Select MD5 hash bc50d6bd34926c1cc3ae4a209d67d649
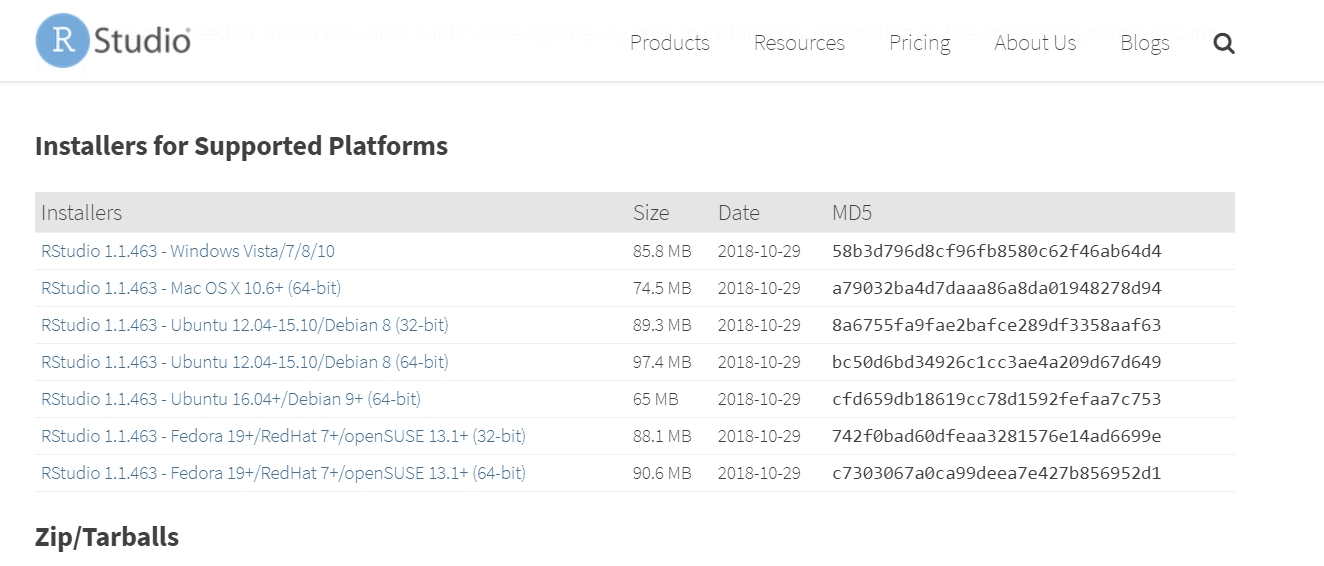Viewport: 1324px width, 566px height. (x=996, y=362)
